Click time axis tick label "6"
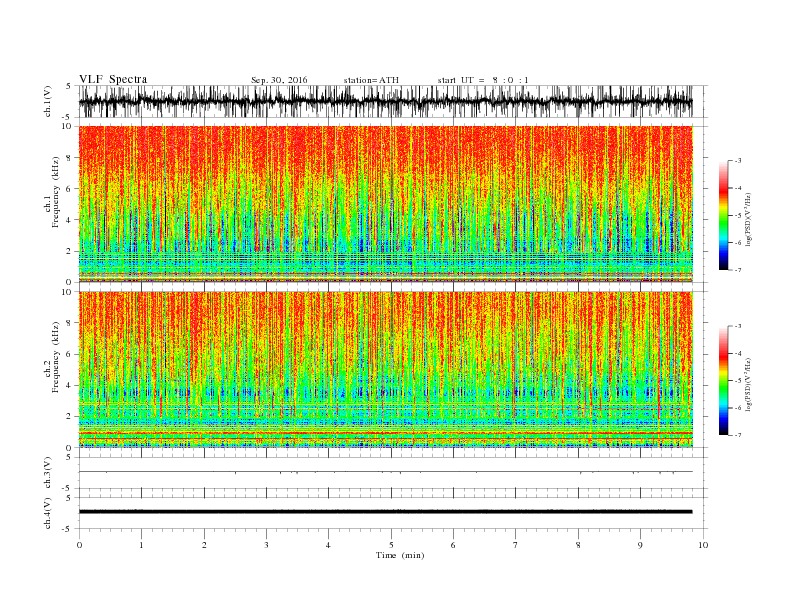 (453, 545)
